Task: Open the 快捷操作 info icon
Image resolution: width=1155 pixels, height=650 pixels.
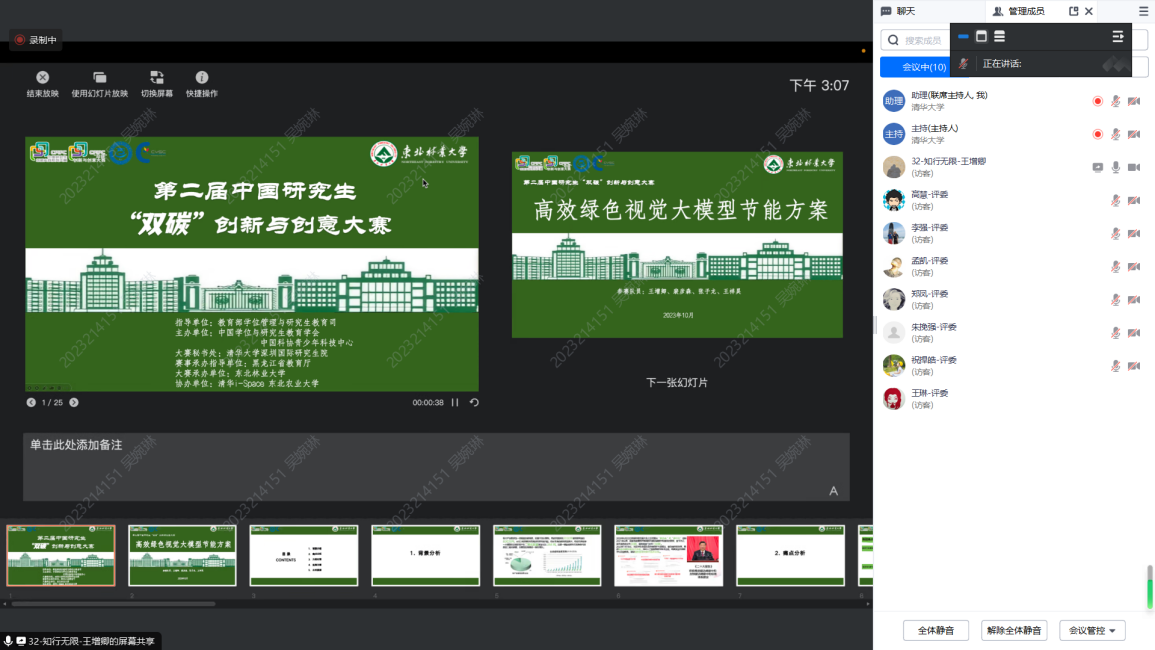Action: pyautogui.click(x=201, y=77)
